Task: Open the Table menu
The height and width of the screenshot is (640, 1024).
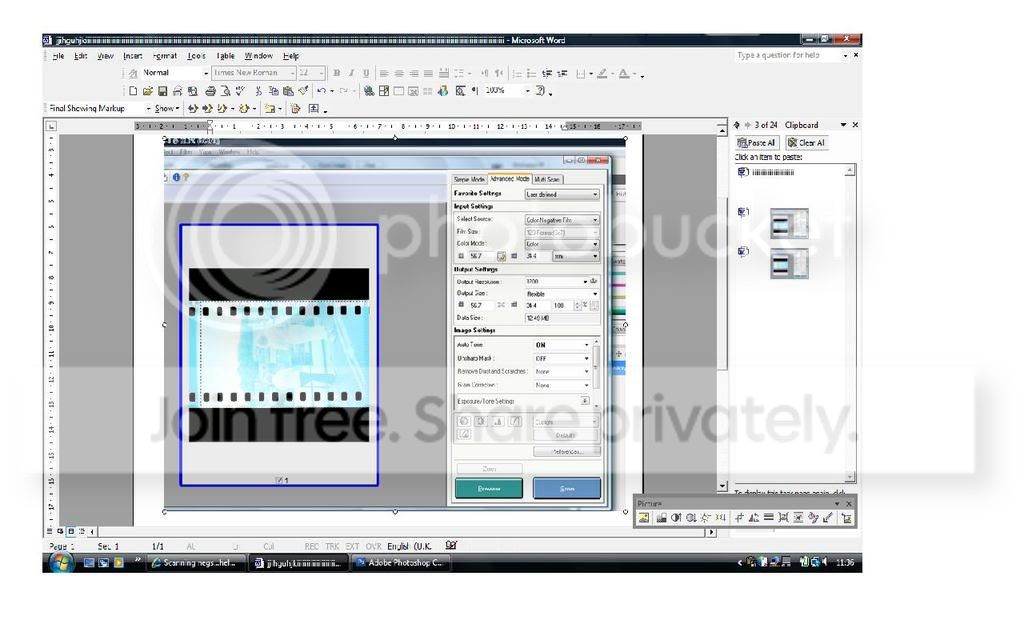Action: coord(225,56)
